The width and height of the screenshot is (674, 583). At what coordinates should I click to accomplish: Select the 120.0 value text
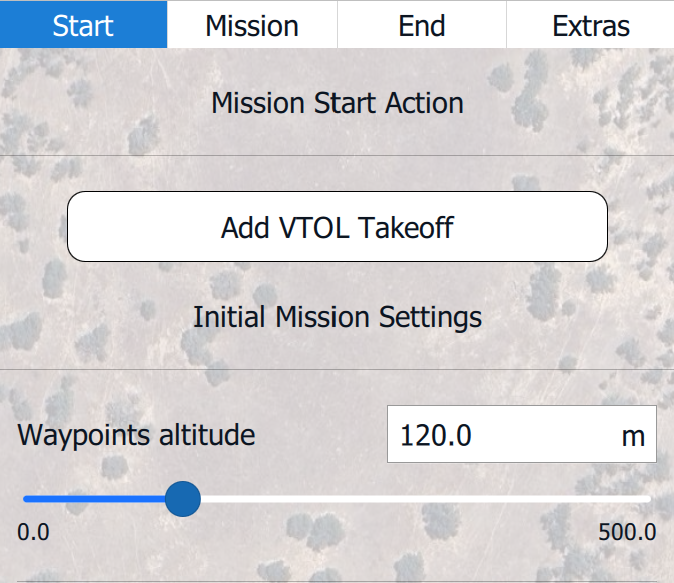point(436,436)
